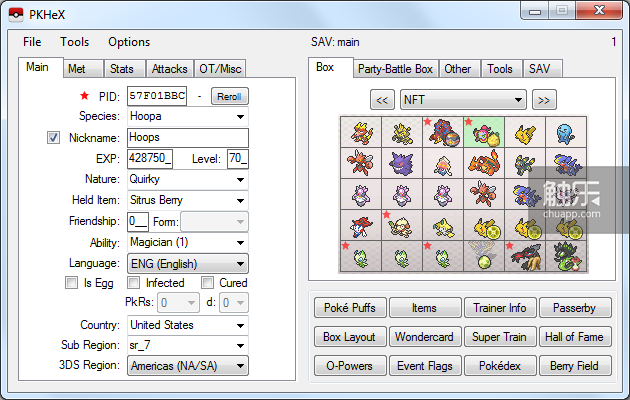Viewport: 630px width, 400px height.
Task: Click the highlighted Hoopa box slot
Action: [484, 132]
